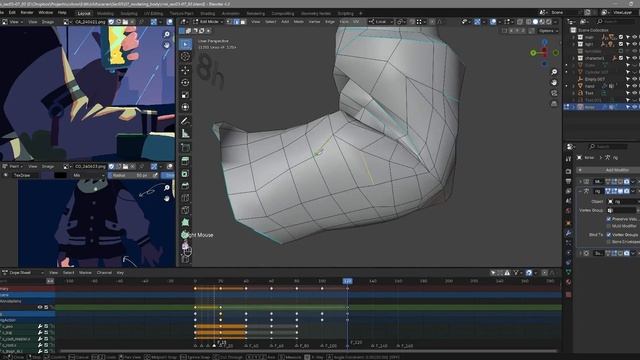640x360 pixels.
Task: Open the Dope Sheet mode dropdown
Action: (23, 273)
